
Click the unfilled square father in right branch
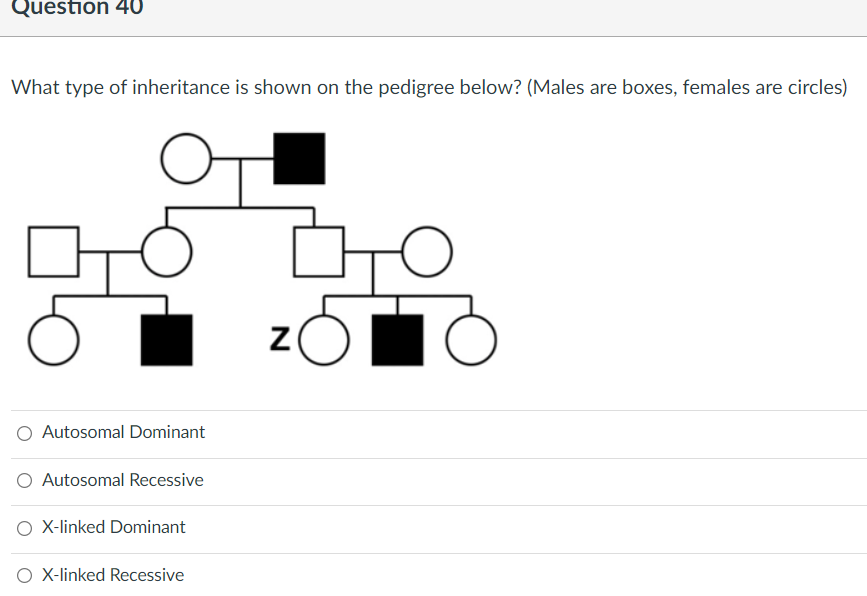(319, 251)
